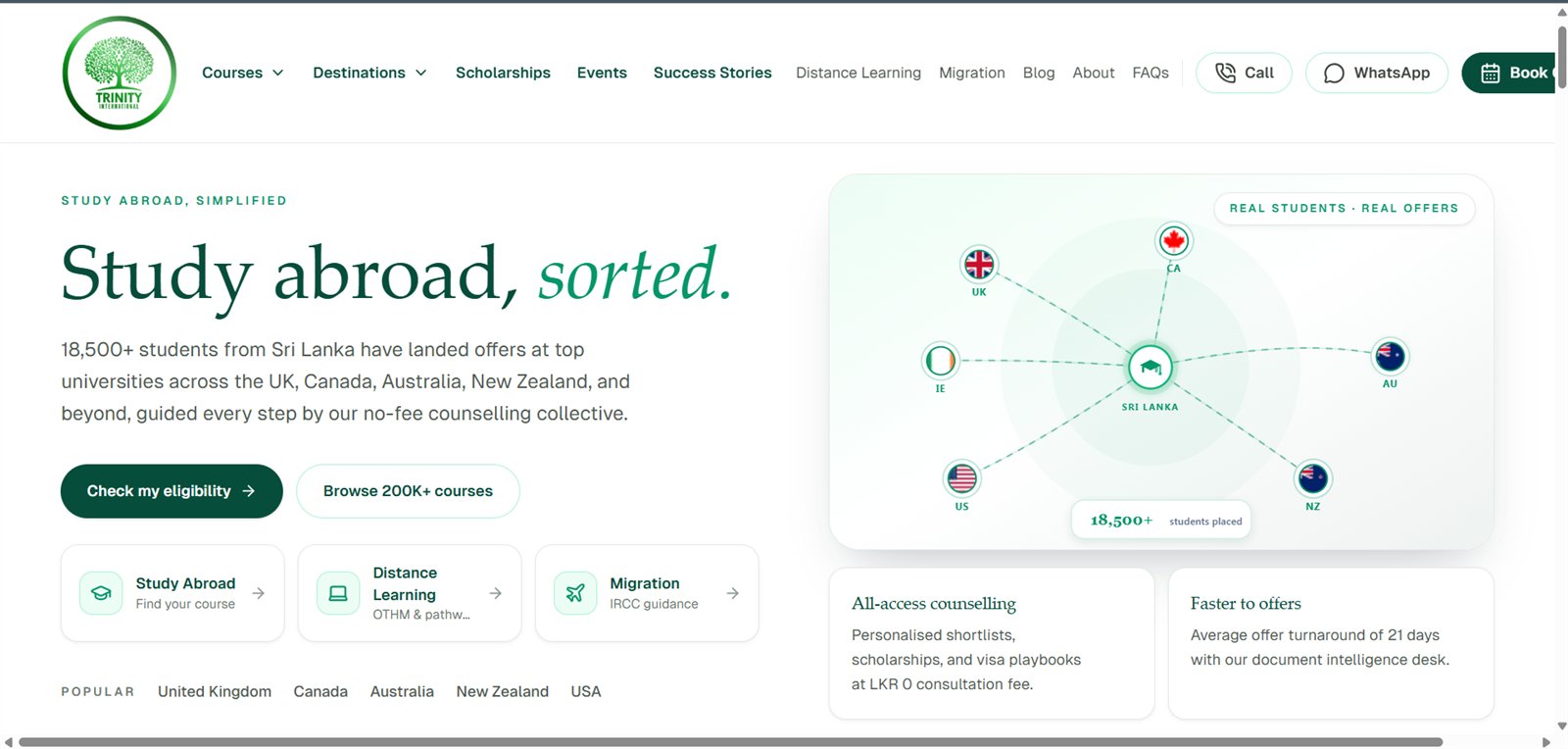Screen dimensions: 1568x749
Task: Click Browse 200K+ courses button
Action: tap(408, 491)
